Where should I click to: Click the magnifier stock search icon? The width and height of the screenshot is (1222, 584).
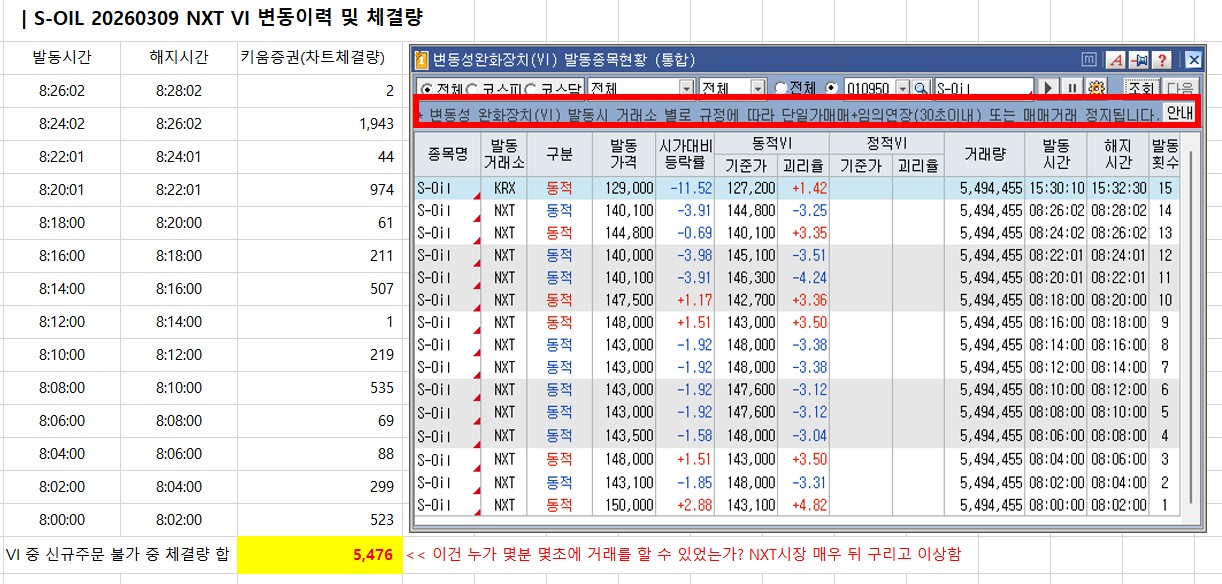point(921,88)
